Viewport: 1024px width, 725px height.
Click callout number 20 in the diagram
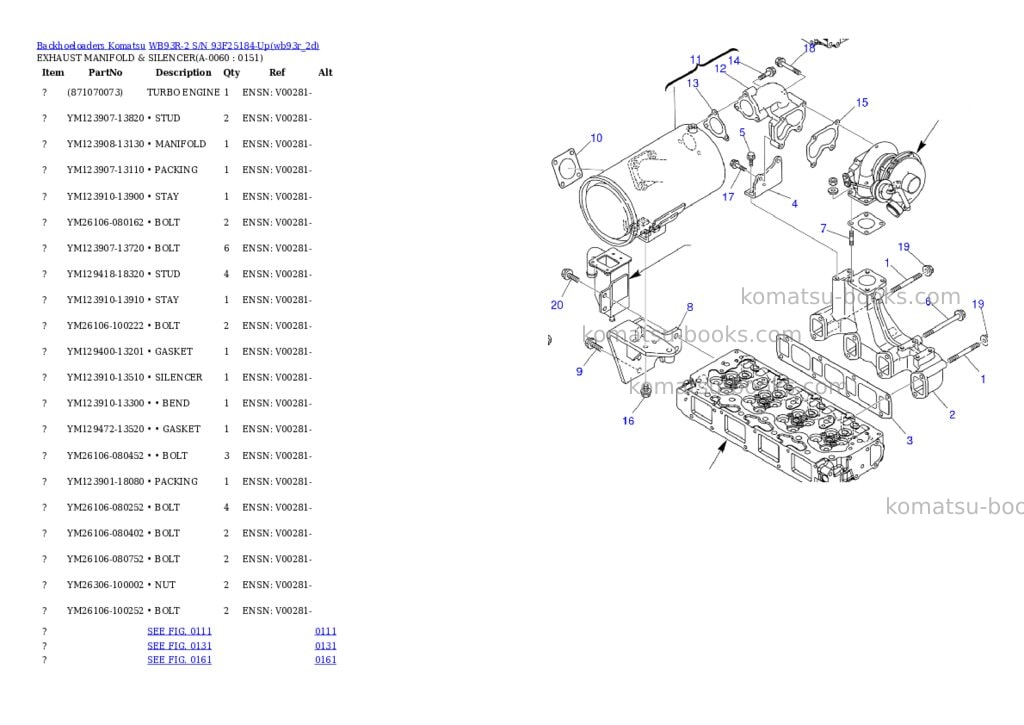point(557,305)
